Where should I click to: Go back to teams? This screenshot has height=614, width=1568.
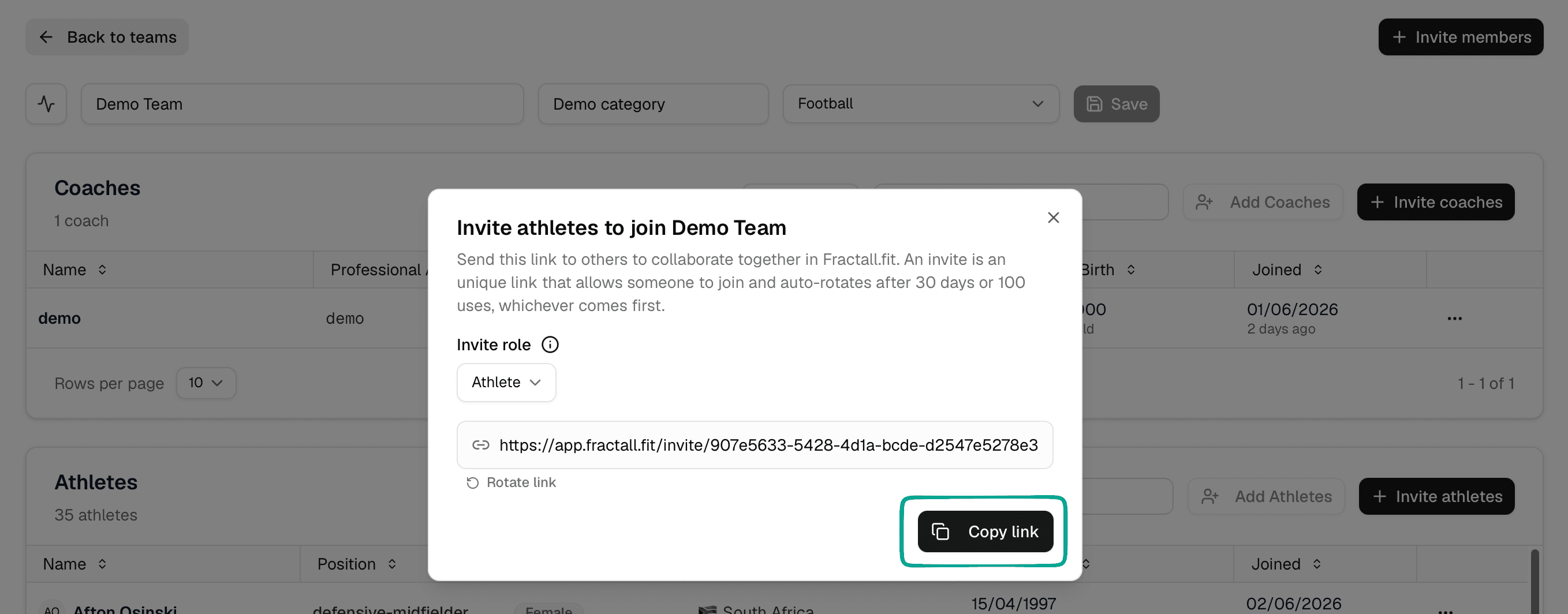click(107, 37)
